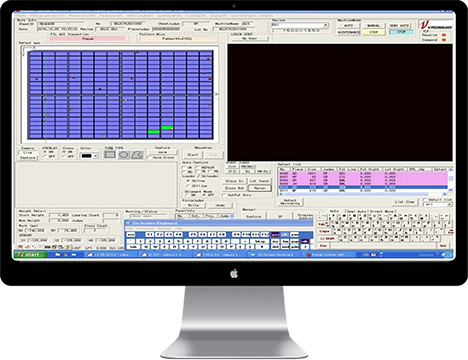Select the highlighted blue row in Defect list

pyautogui.click(x=363, y=187)
